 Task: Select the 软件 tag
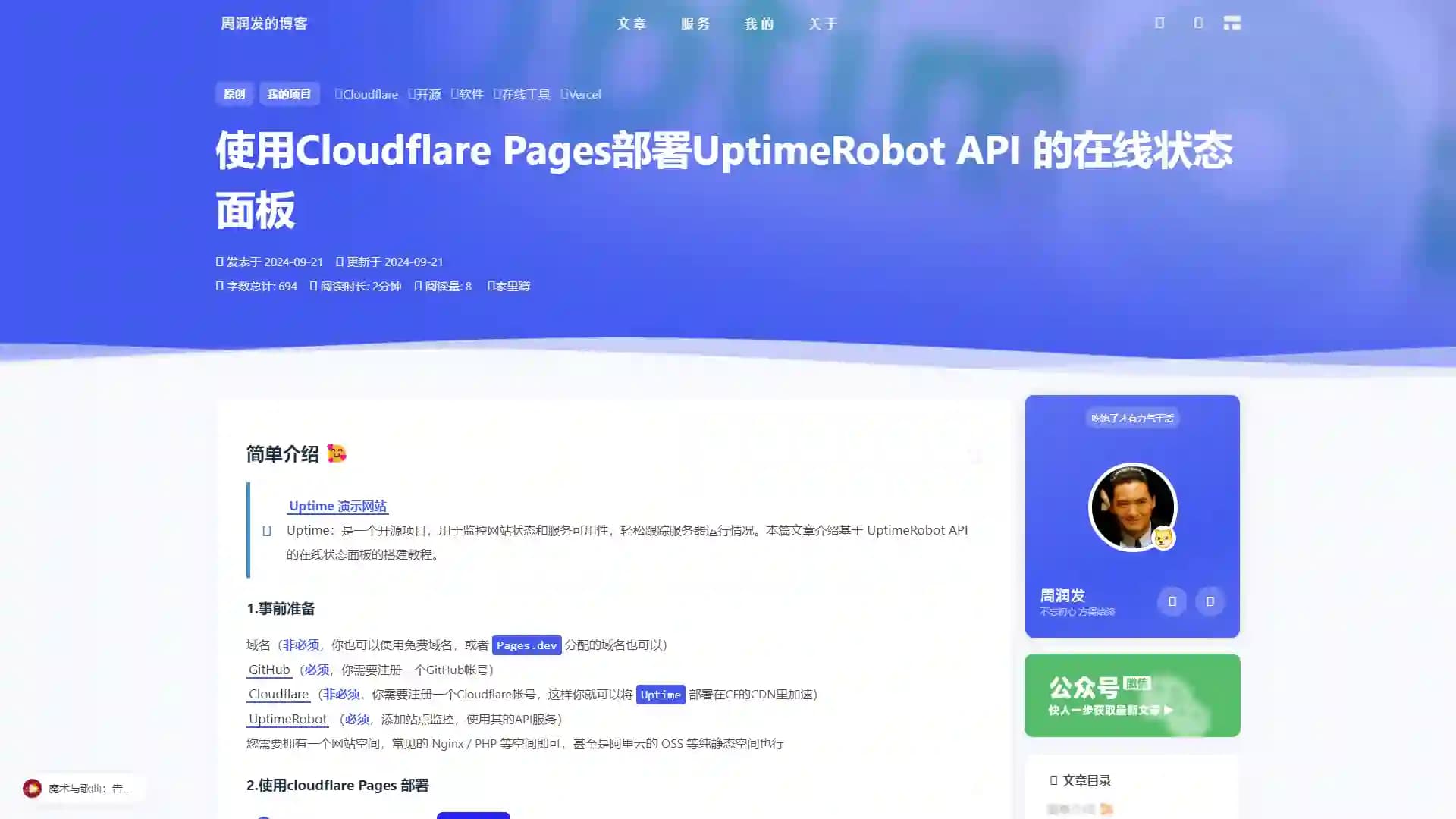click(x=467, y=94)
